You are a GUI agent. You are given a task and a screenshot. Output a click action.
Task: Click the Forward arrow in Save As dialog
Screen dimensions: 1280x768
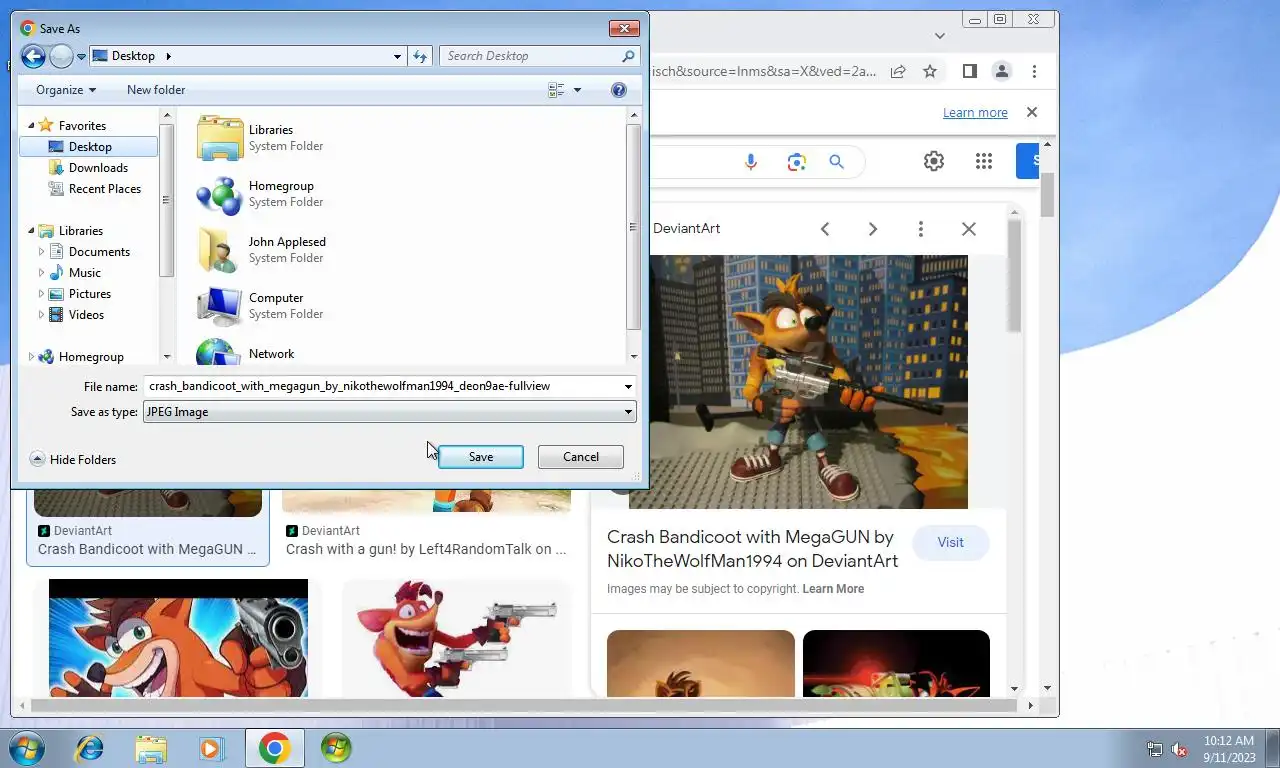[61, 56]
